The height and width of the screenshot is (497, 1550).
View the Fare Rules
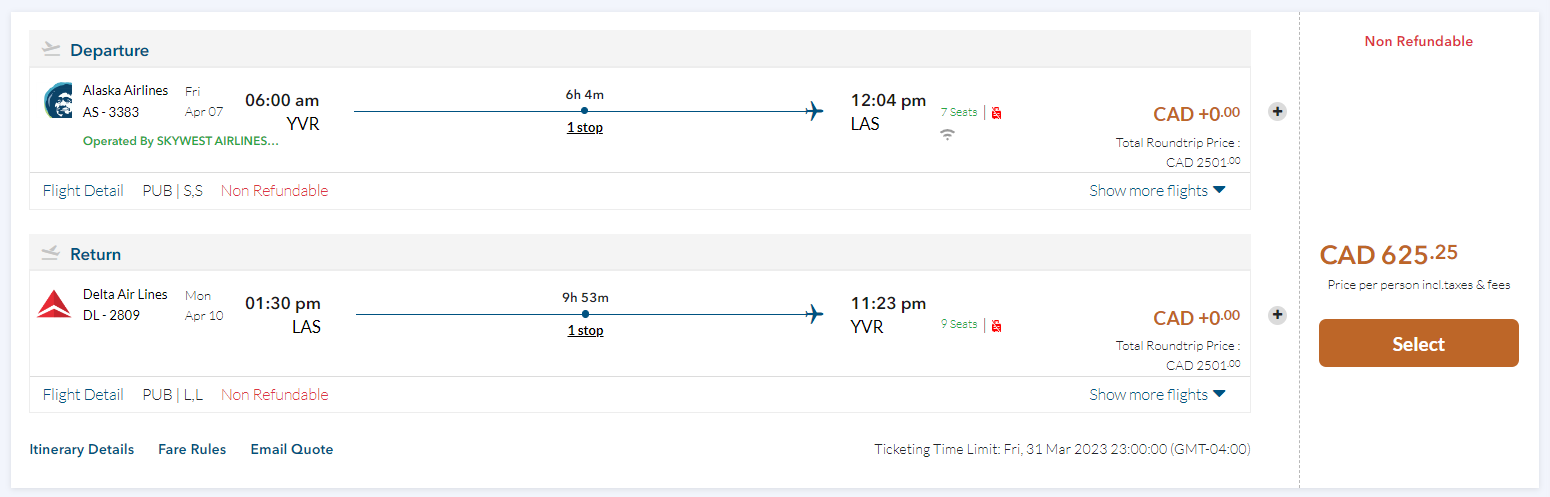pos(192,450)
